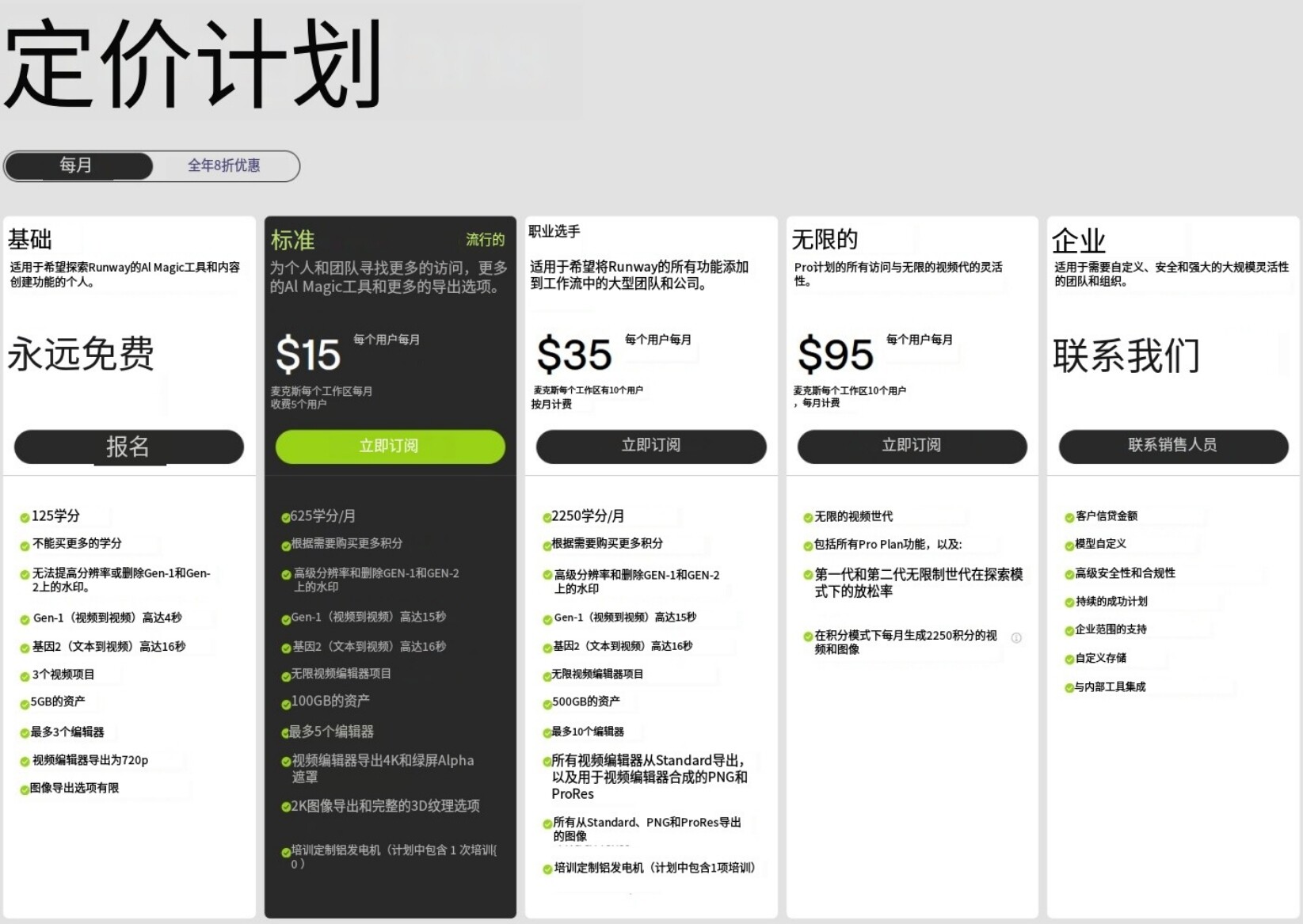Click the 职业选手 plan title
The image size is (1303, 924).
click(554, 231)
